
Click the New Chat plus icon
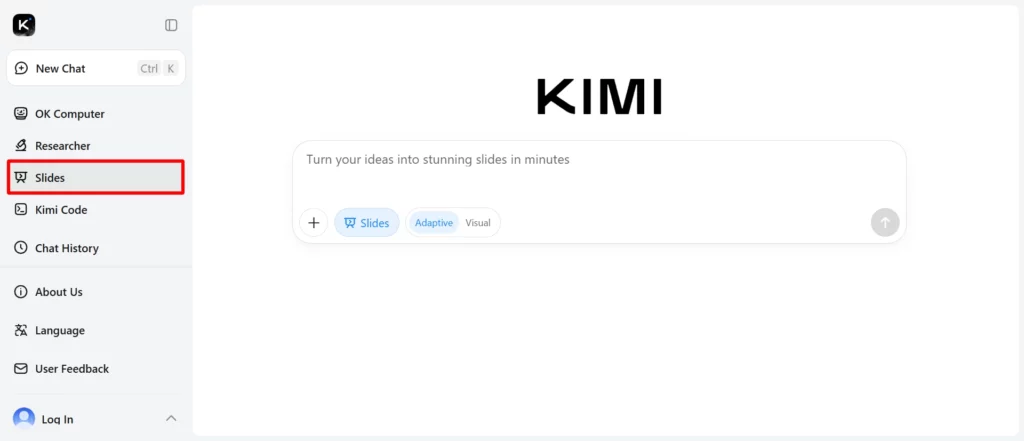(x=21, y=69)
